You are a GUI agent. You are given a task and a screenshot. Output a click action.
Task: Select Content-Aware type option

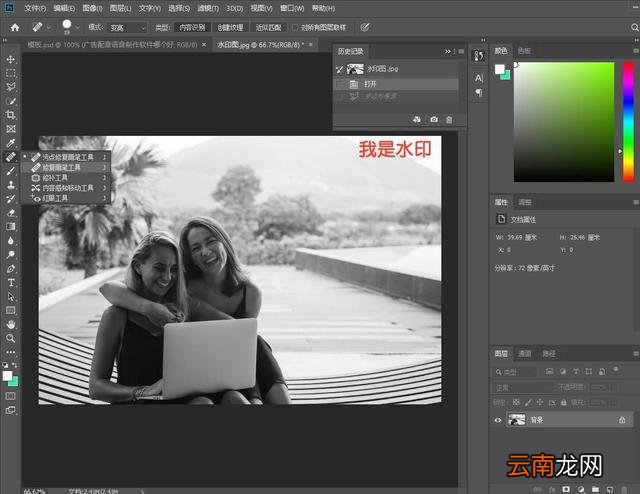point(192,27)
